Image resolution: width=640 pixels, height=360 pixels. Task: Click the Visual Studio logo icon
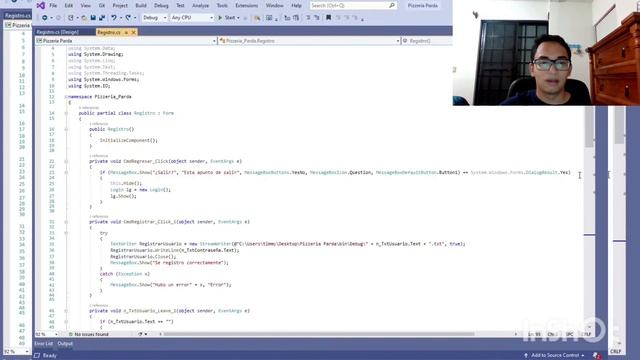tap(40, 5)
